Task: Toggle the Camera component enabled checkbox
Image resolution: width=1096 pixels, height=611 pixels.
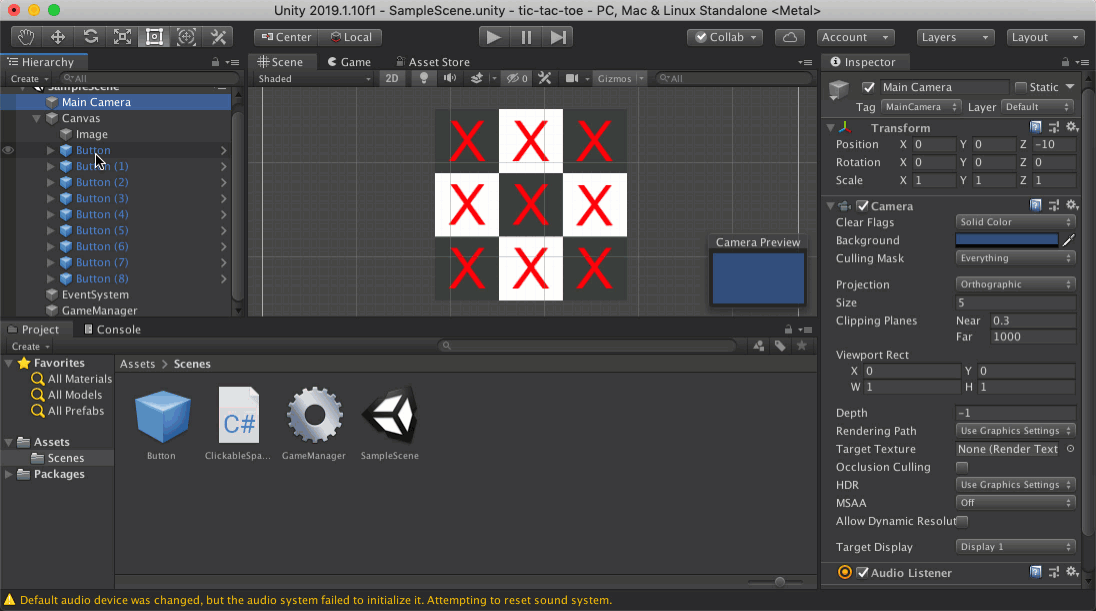Action: (x=863, y=206)
